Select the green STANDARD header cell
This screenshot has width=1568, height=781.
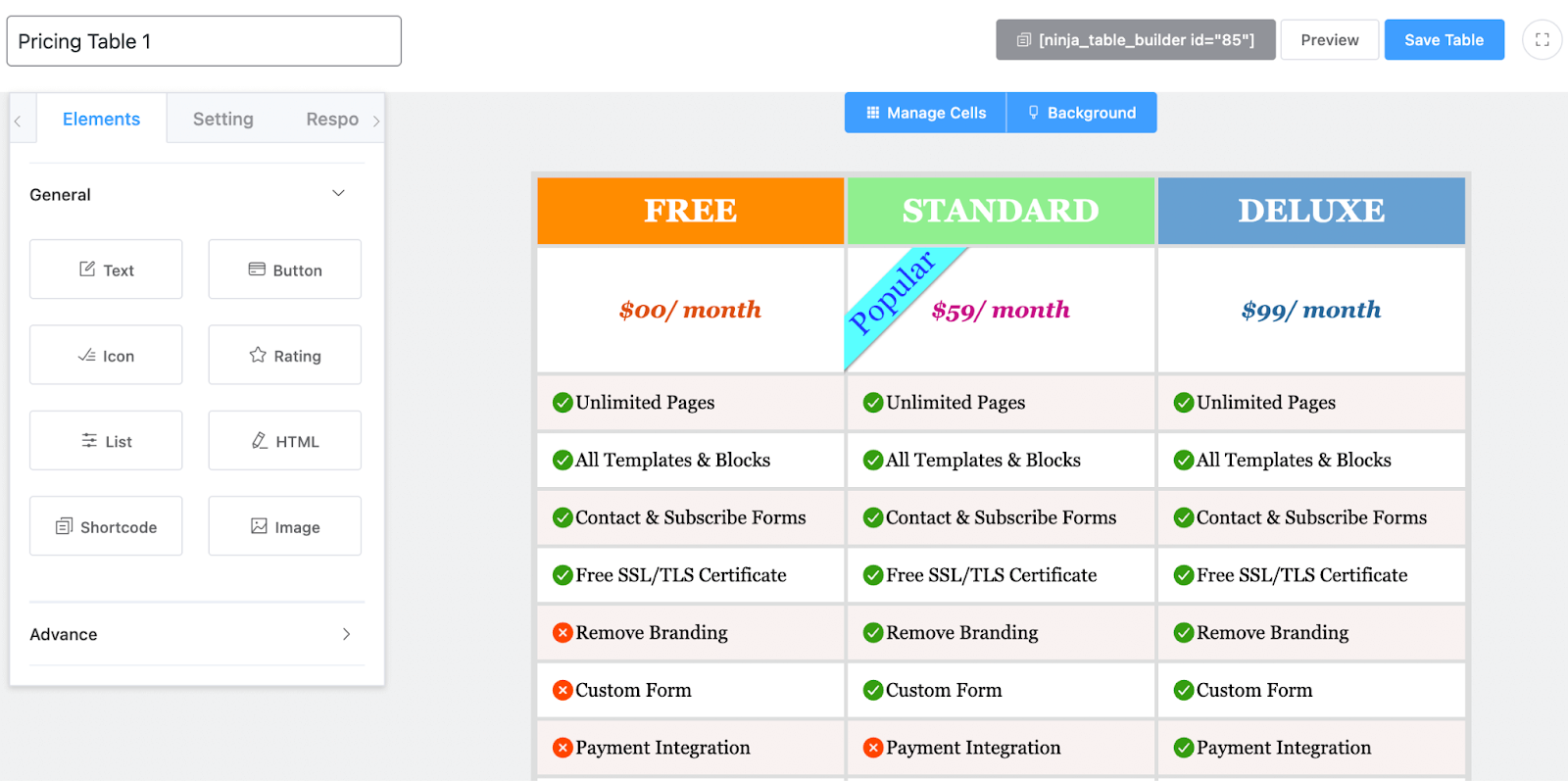coord(1001,211)
